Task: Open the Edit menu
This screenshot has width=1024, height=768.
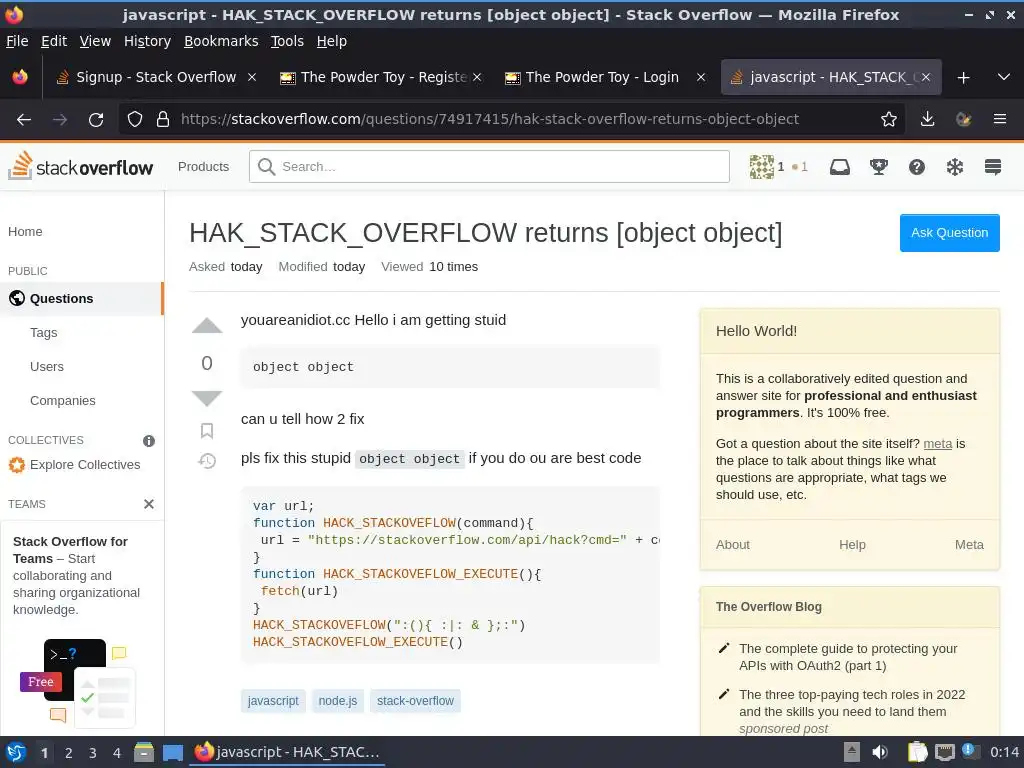Action: point(54,41)
